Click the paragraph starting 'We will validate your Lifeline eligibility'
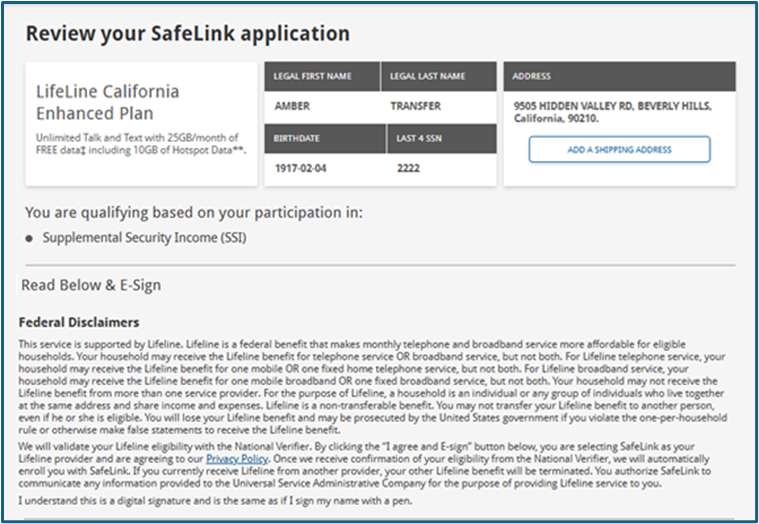759x524 pixels. [364, 464]
